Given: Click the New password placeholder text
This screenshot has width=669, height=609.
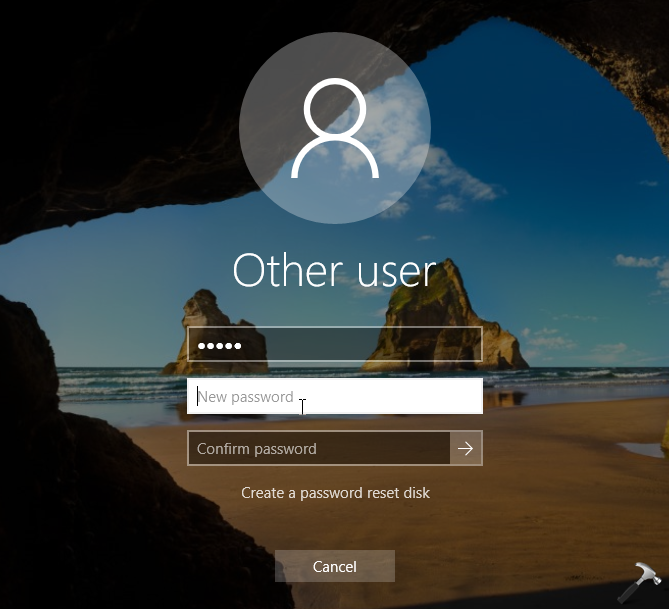Looking at the screenshot, I should [x=246, y=397].
